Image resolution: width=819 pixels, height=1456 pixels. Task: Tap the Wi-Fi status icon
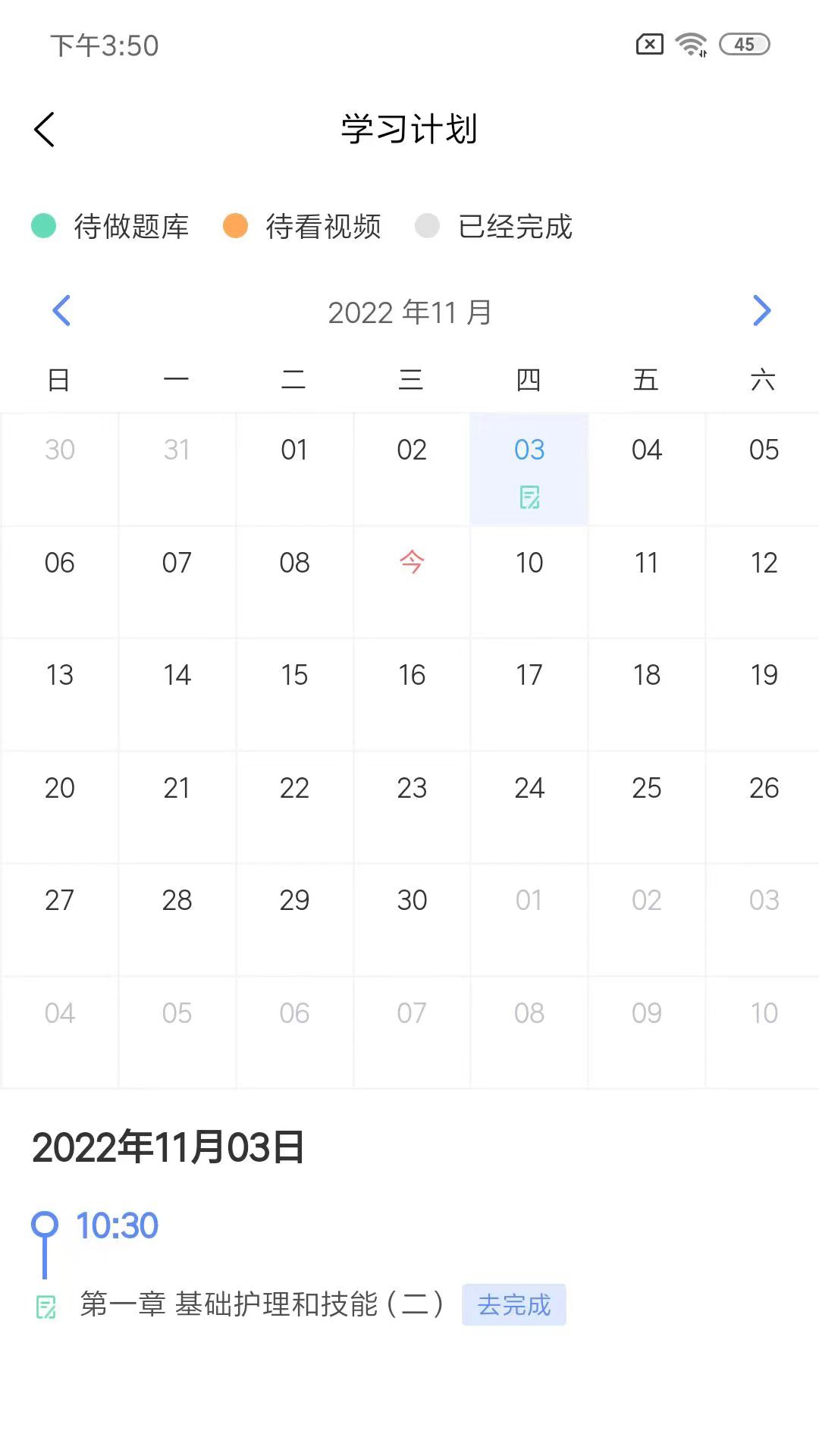click(x=691, y=45)
